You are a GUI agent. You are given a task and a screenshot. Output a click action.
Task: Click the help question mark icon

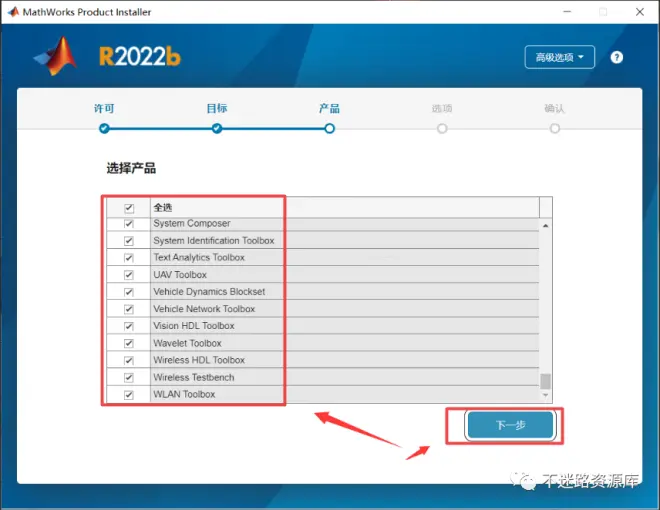616,57
